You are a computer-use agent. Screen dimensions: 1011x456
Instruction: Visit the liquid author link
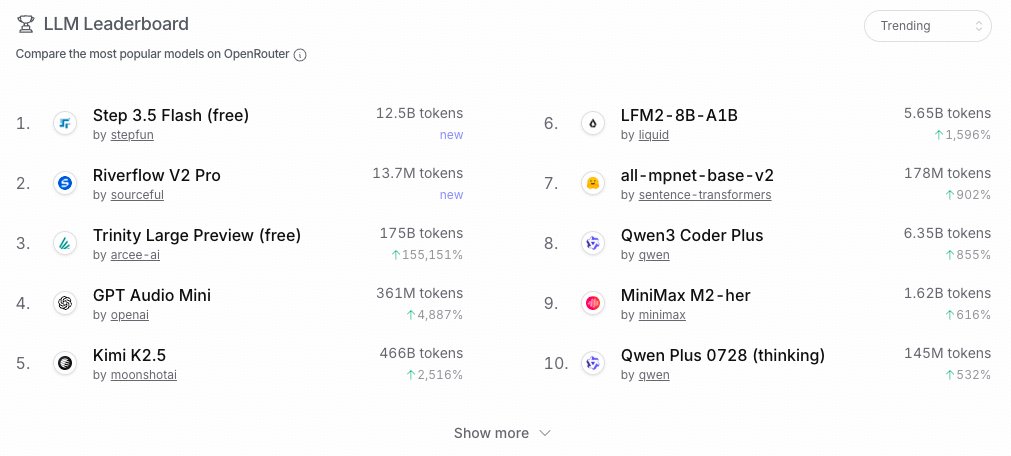point(654,135)
